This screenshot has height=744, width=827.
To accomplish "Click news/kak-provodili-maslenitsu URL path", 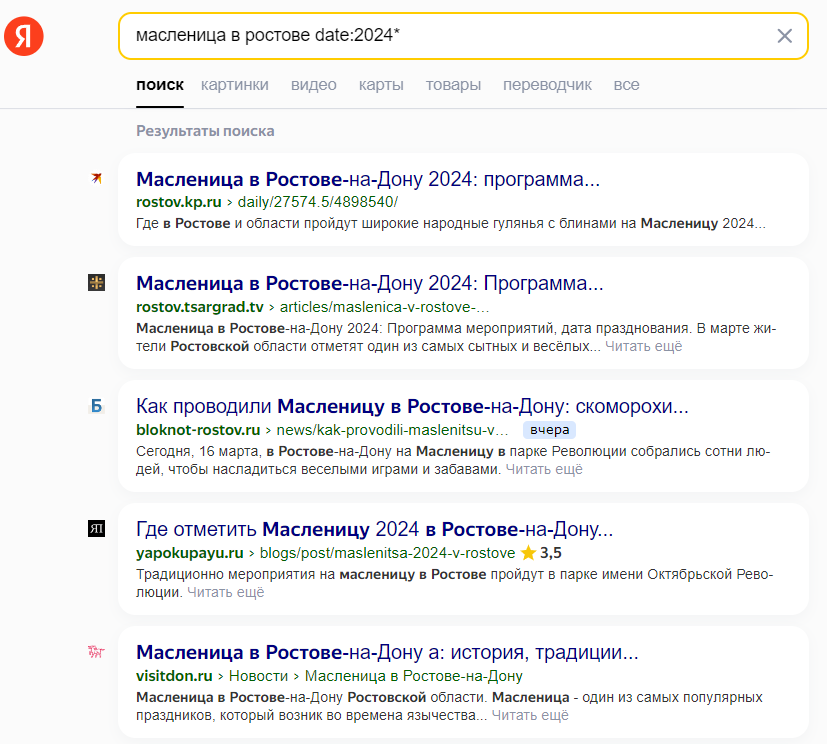I will click(x=392, y=430).
